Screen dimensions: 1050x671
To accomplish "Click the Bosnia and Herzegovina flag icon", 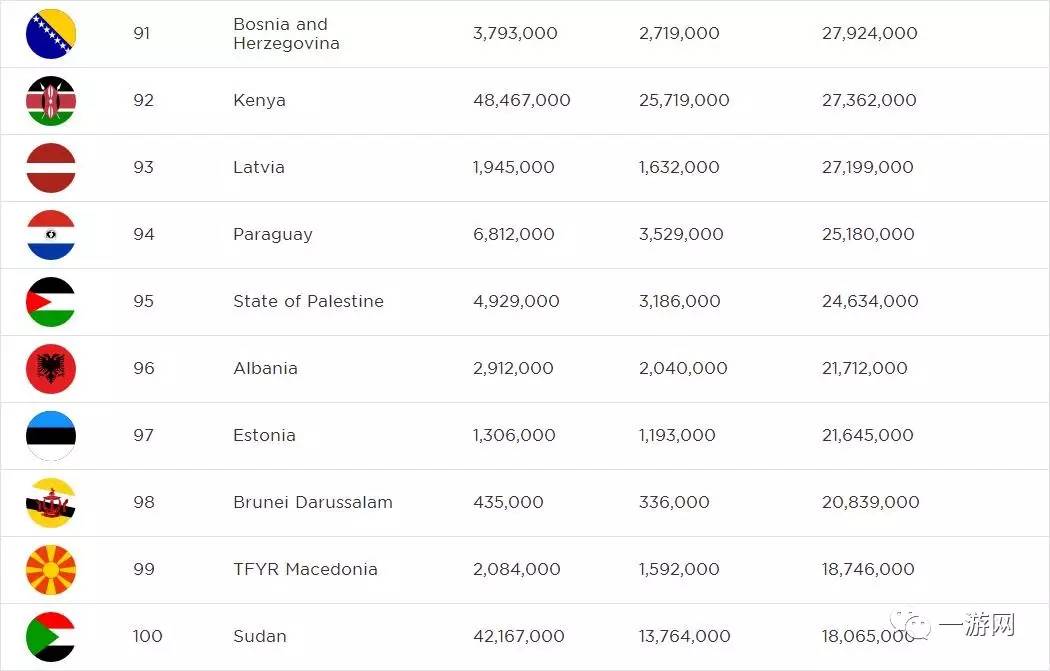I will point(51,34).
